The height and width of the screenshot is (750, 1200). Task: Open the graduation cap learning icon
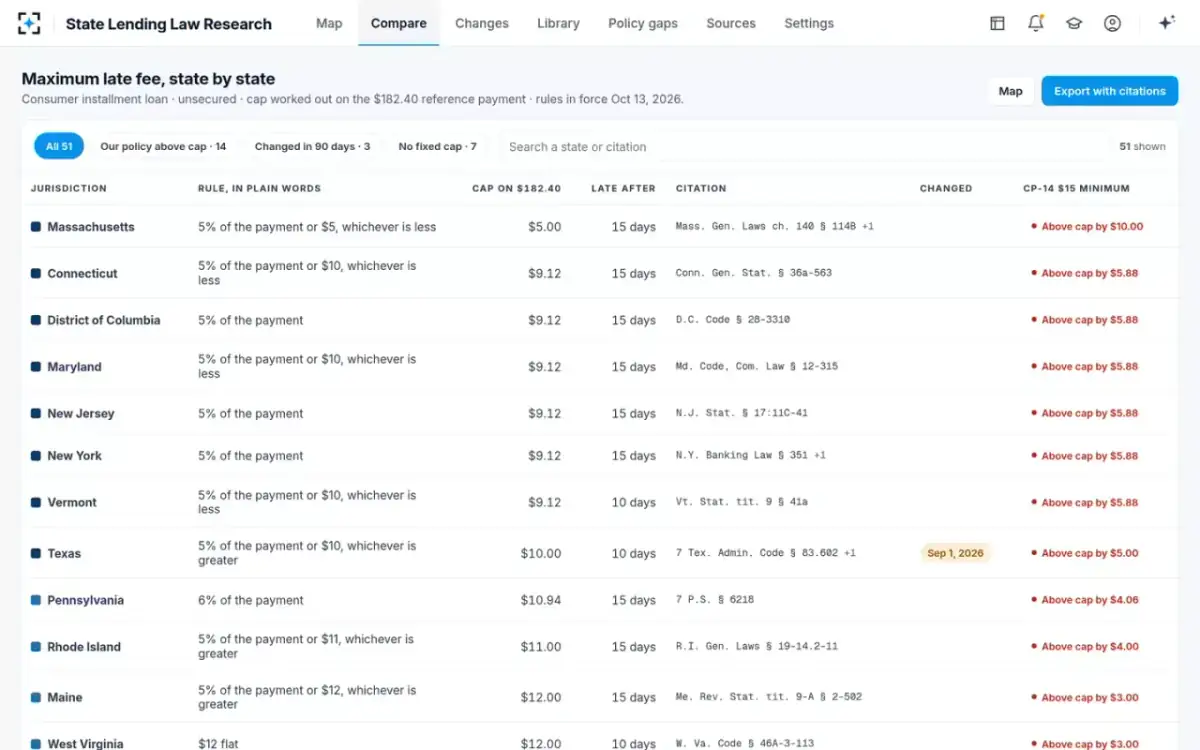pyautogui.click(x=1074, y=23)
